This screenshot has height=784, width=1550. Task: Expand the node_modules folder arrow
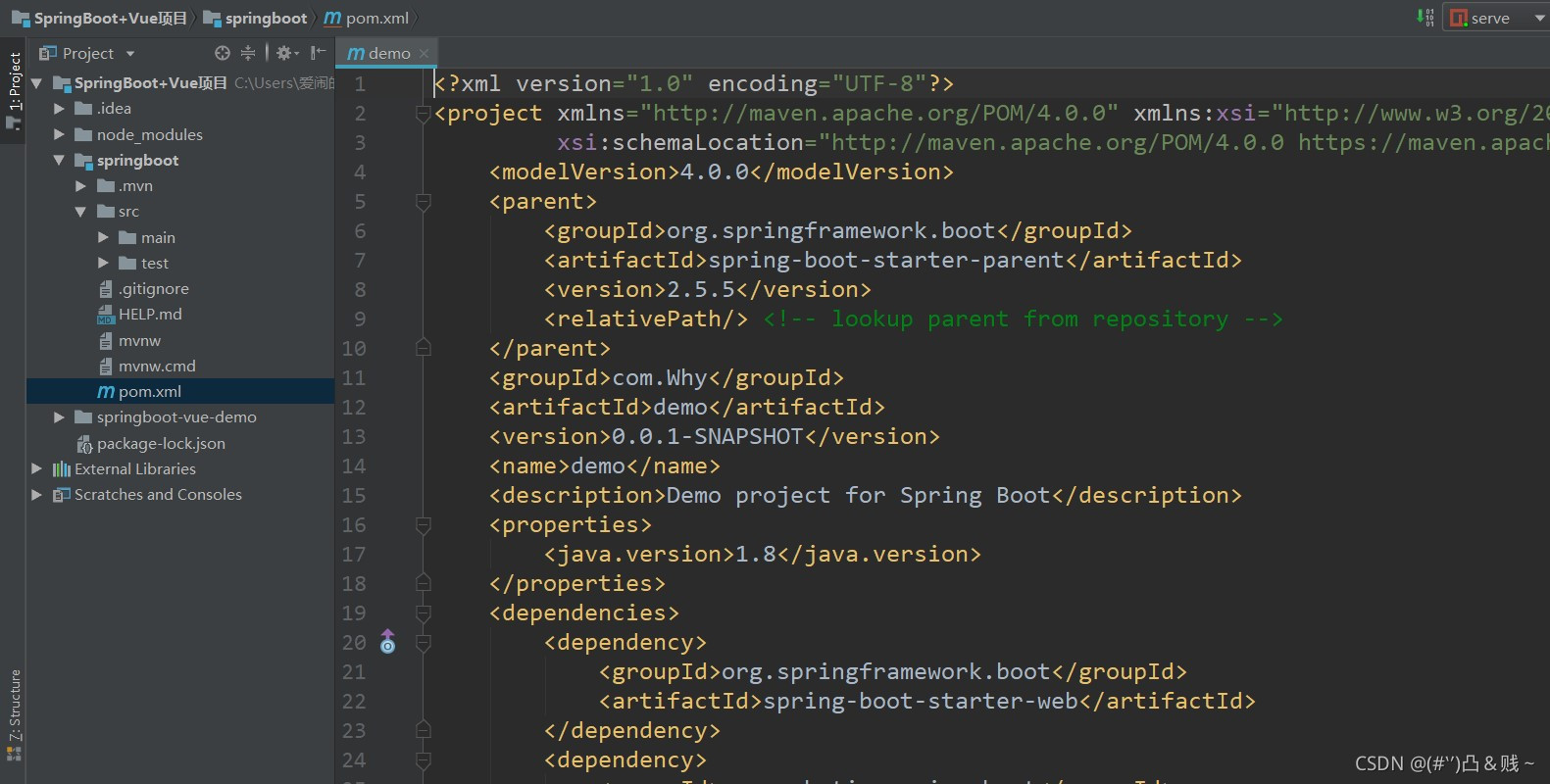tap(59, 134)
